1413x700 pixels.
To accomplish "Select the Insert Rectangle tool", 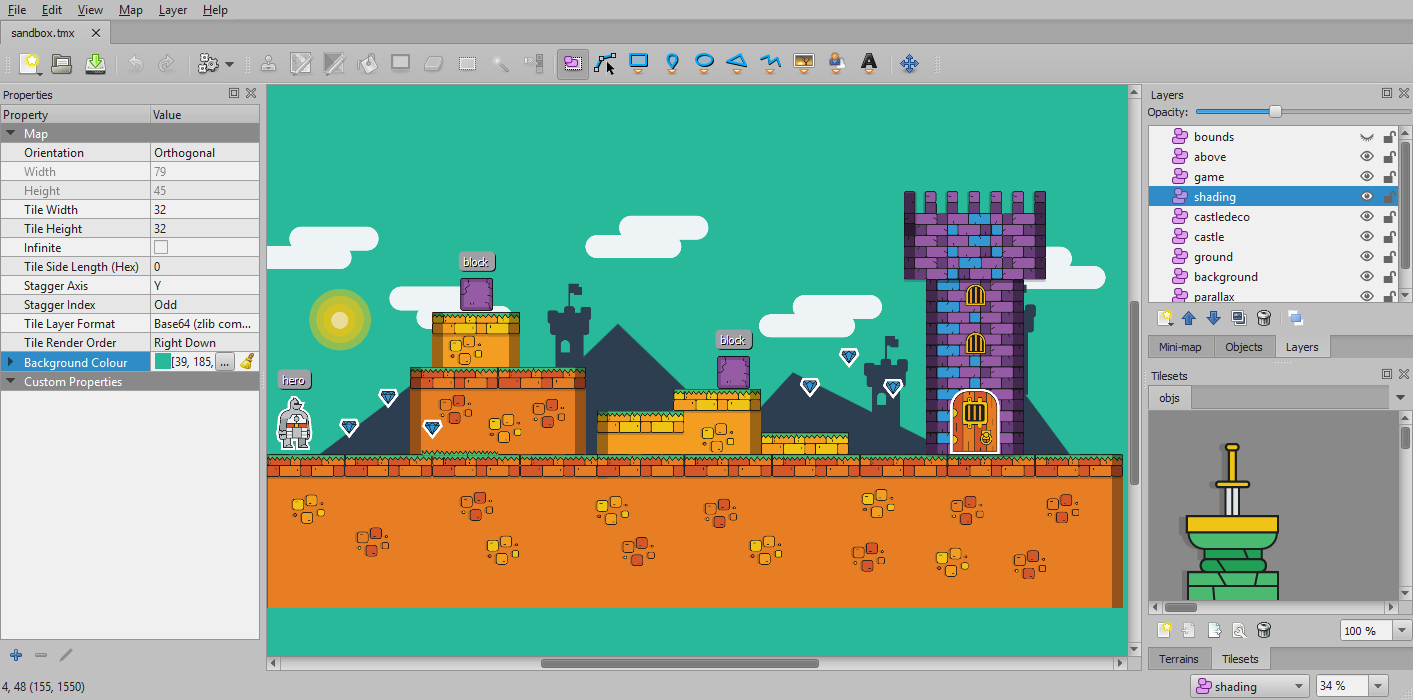I will (x=639, y=63).
